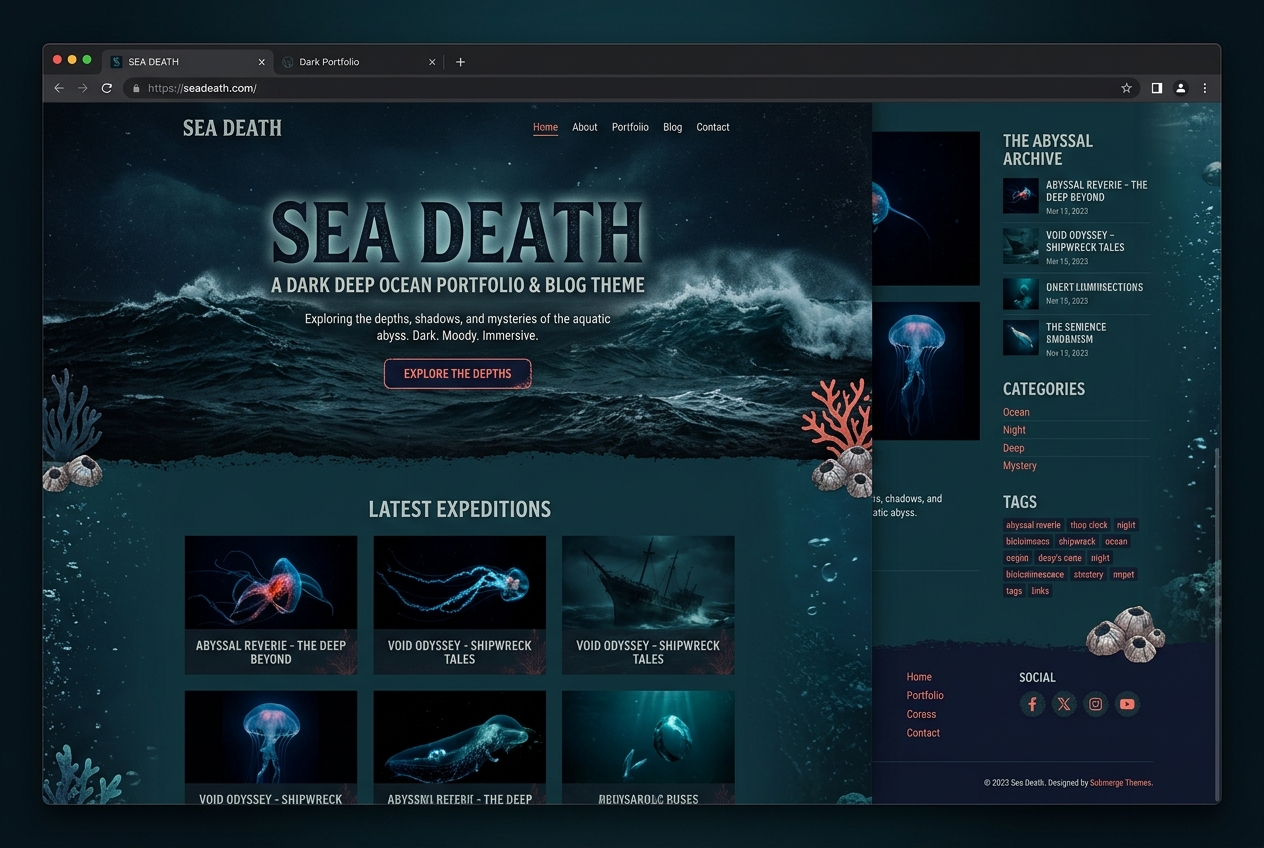
Task: Open the X social icon in footer
Action: click(1064, 704)
